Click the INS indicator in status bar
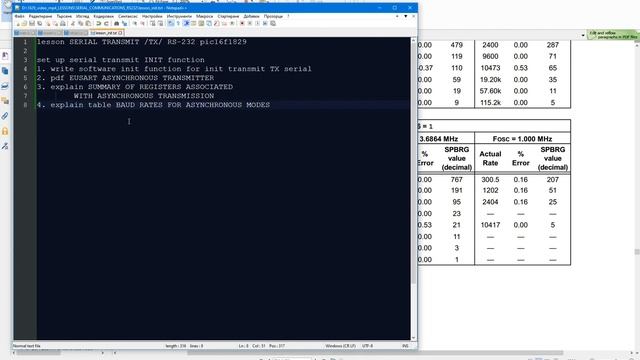Image resolution: width=640 pixels, height=360 pixels. coord(405,346)
